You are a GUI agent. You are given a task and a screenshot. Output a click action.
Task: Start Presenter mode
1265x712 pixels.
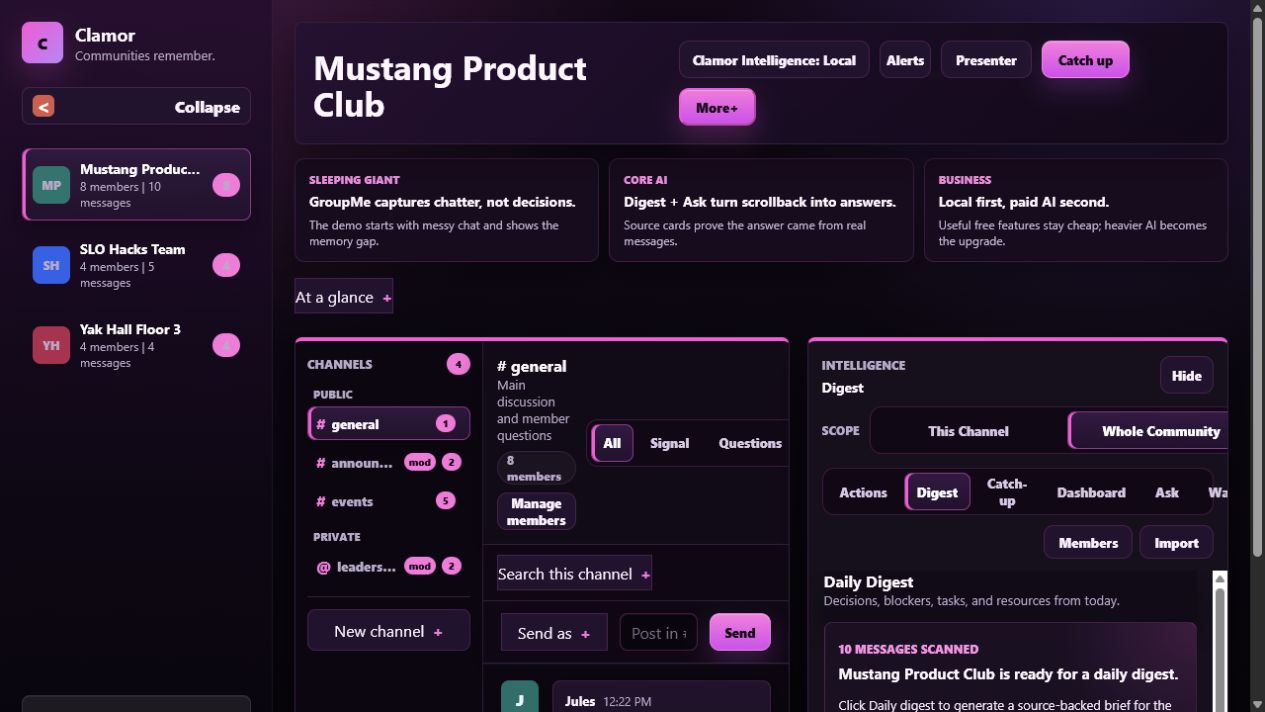(x=986, y=60)
